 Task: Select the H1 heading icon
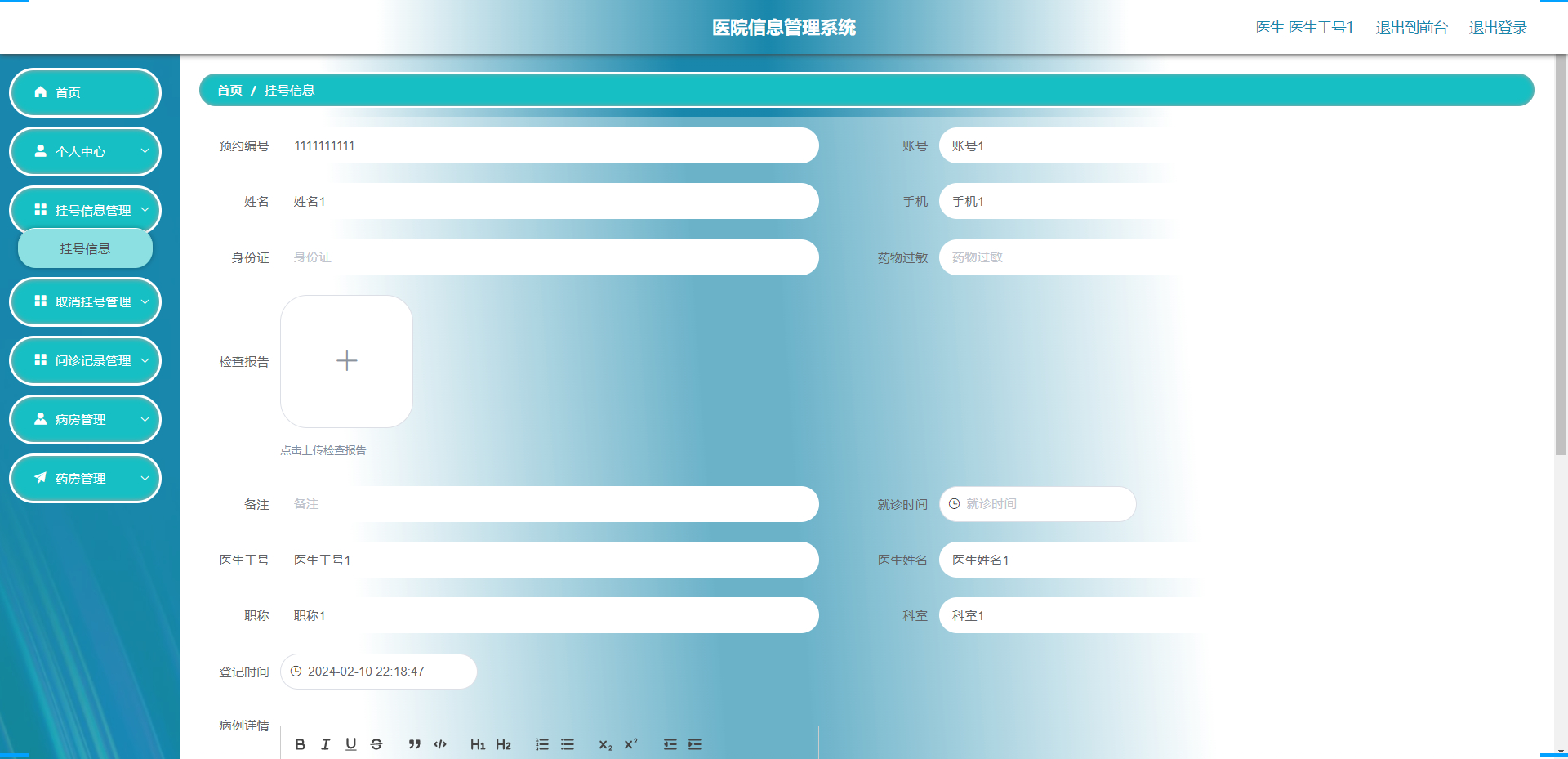(479, 744)
